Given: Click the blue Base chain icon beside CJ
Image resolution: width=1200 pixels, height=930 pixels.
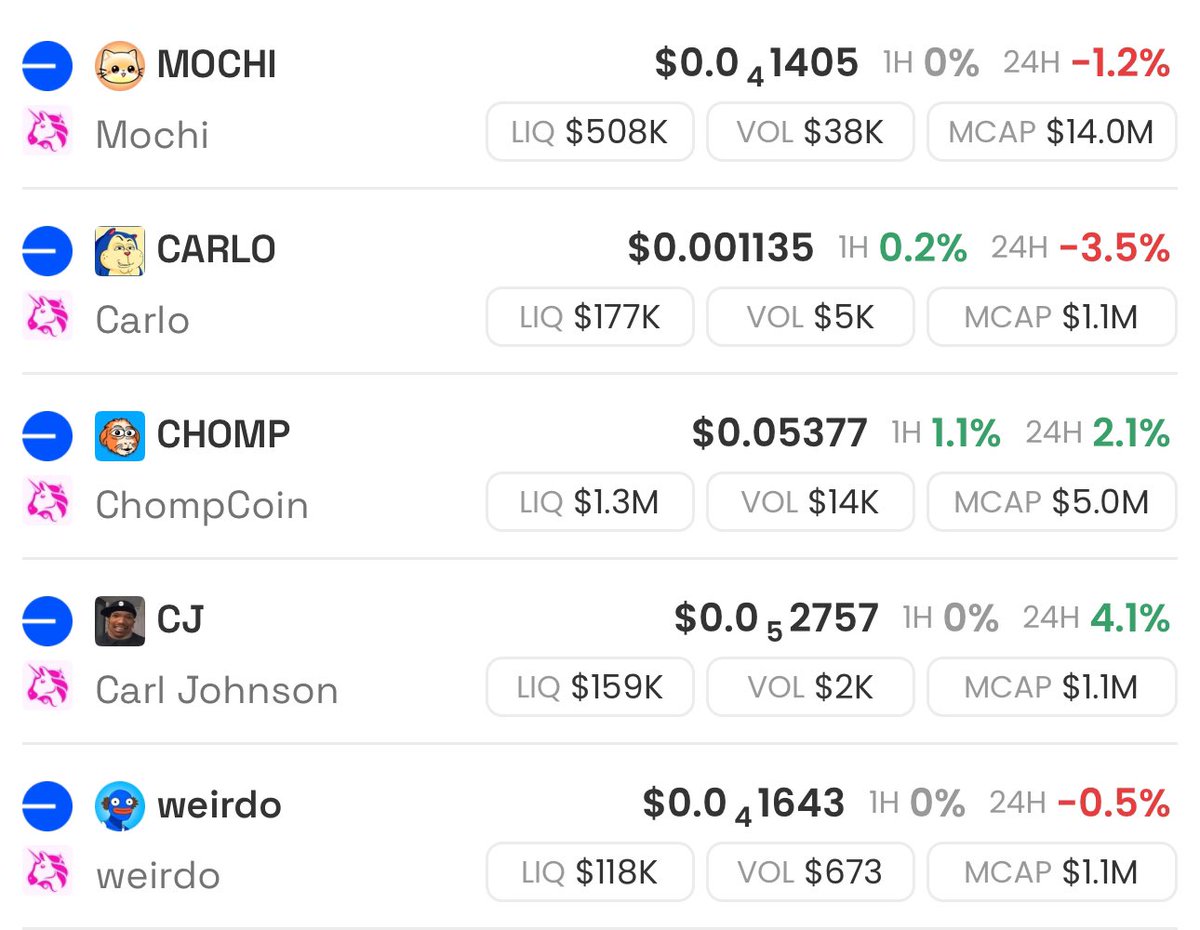Looking at the screenshot, I should (x=47, y=621).
